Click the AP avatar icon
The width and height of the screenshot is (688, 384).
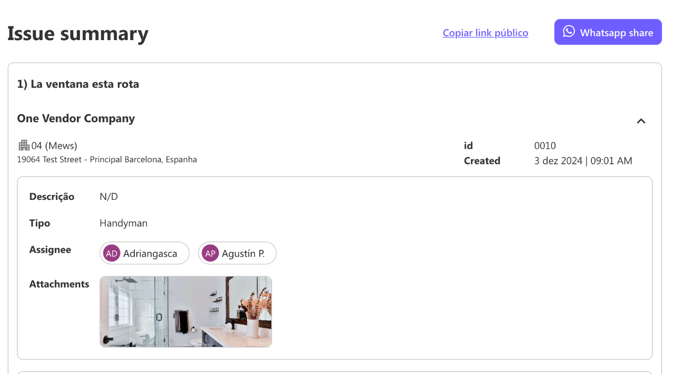(210, 253)
